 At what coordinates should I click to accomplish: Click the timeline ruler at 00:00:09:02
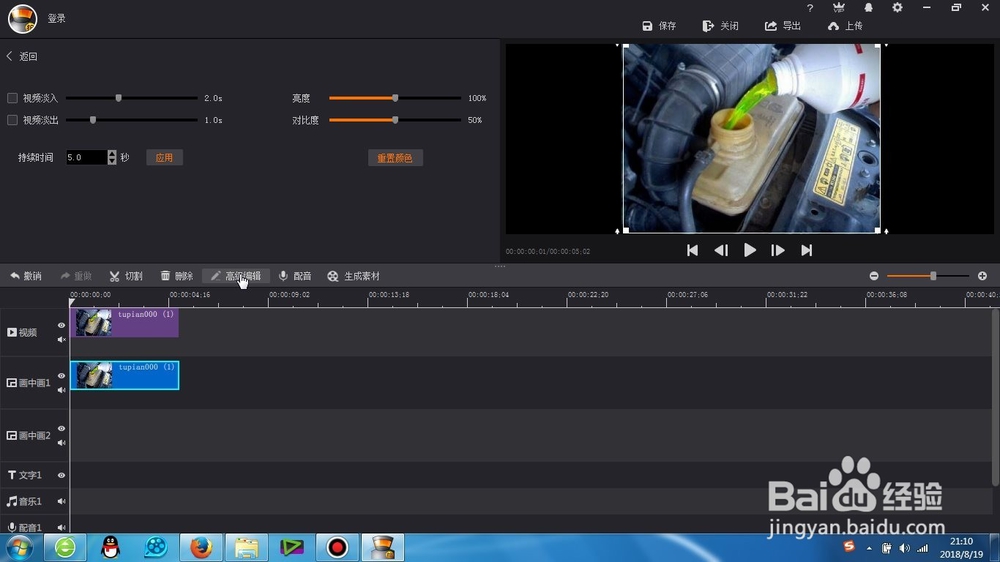click(x=289, y=295)
